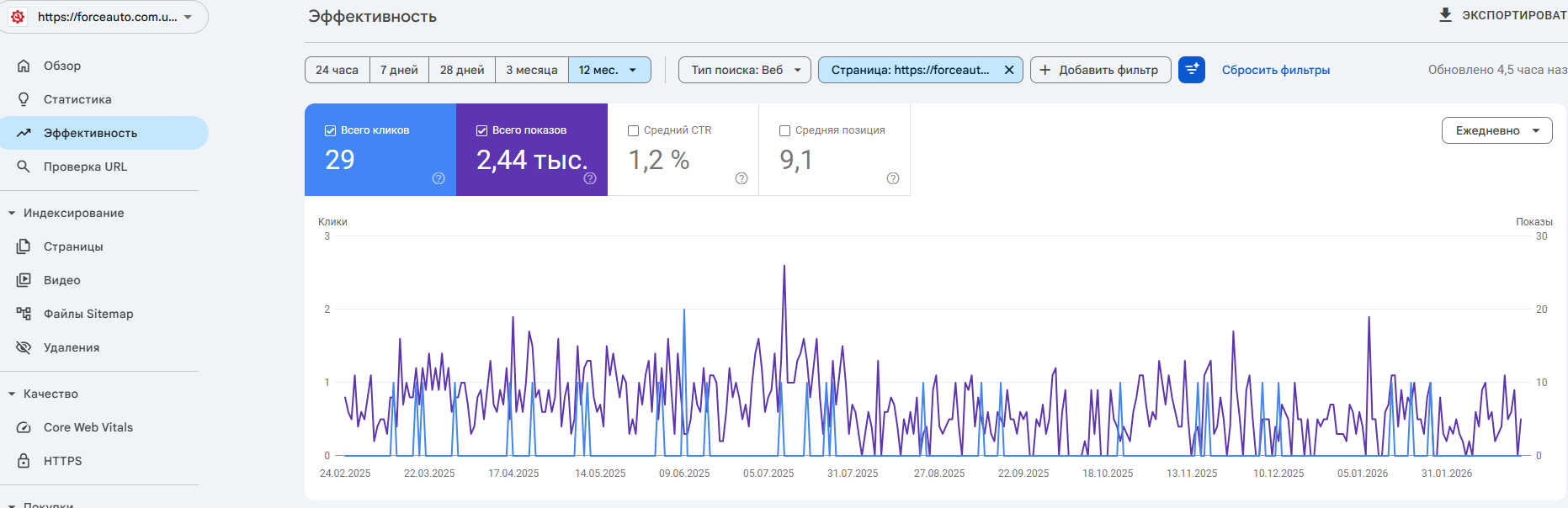Viewport: 1568px width, 508px height.
Task: Enable the Средняя позиция checkbox
Action: point(785,130)
